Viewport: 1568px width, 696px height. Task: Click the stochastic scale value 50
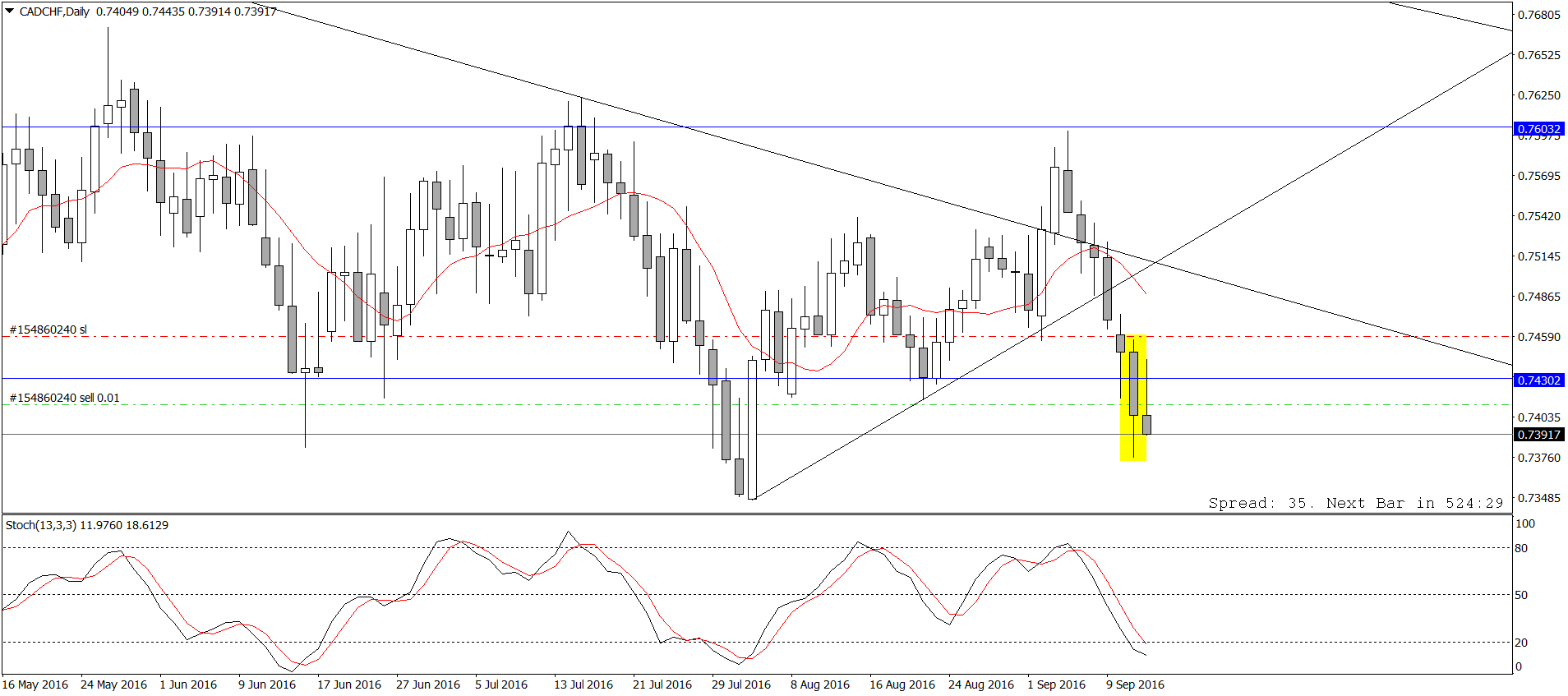pyautogui.click(x=1522, y=595)
